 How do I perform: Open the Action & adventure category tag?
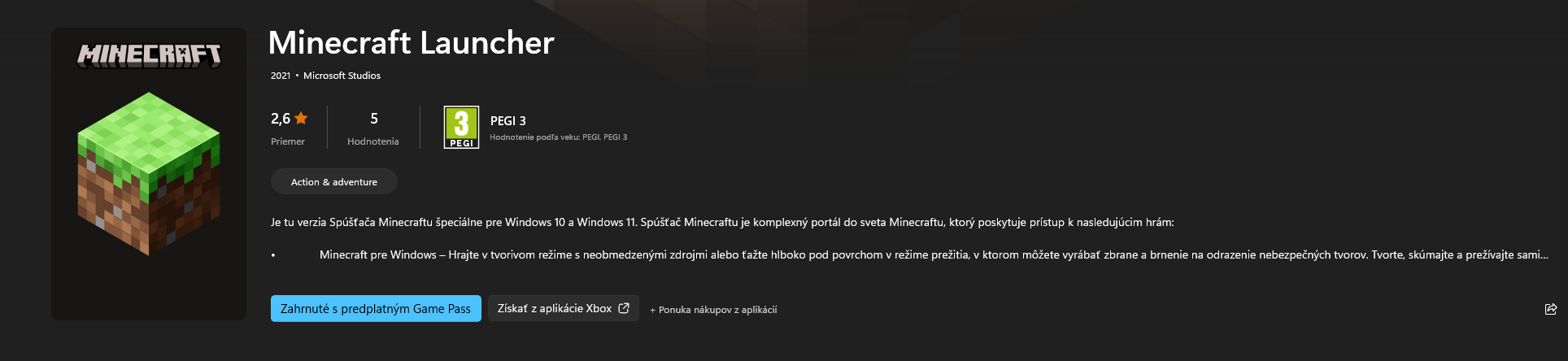[334, 181]
